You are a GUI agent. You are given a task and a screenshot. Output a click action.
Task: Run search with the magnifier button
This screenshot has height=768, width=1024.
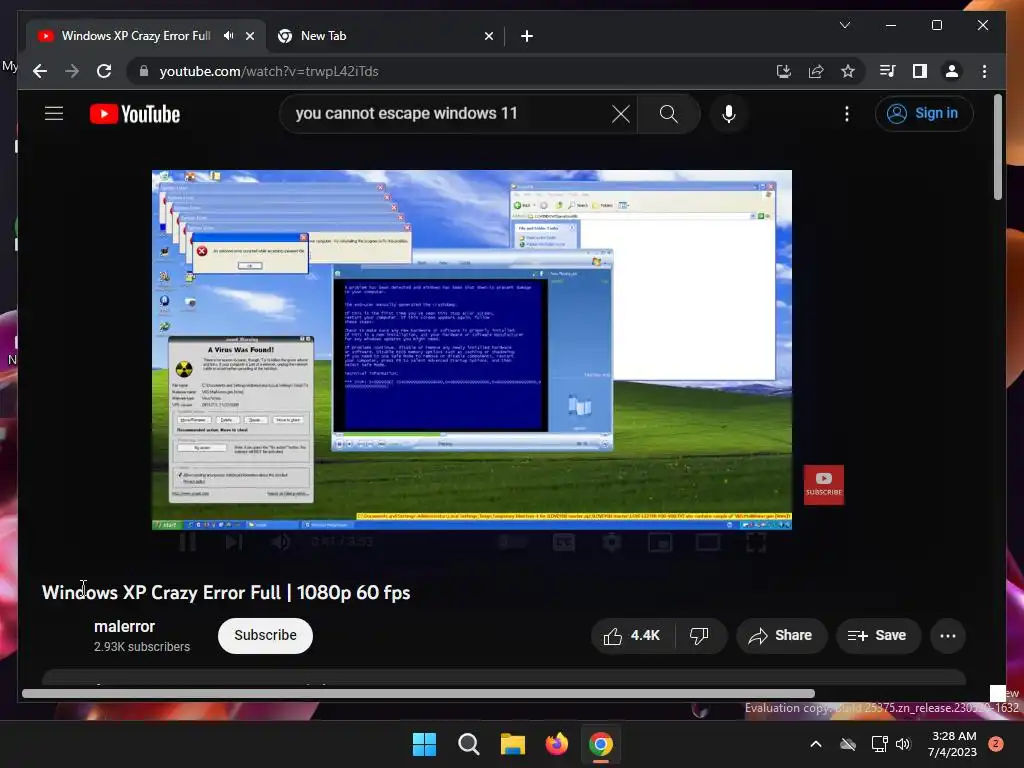click(669, 114)
